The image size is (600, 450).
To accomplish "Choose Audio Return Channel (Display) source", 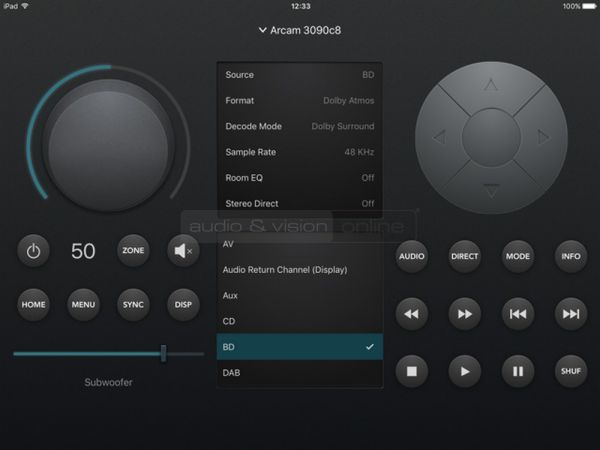I will click(299, 269).
